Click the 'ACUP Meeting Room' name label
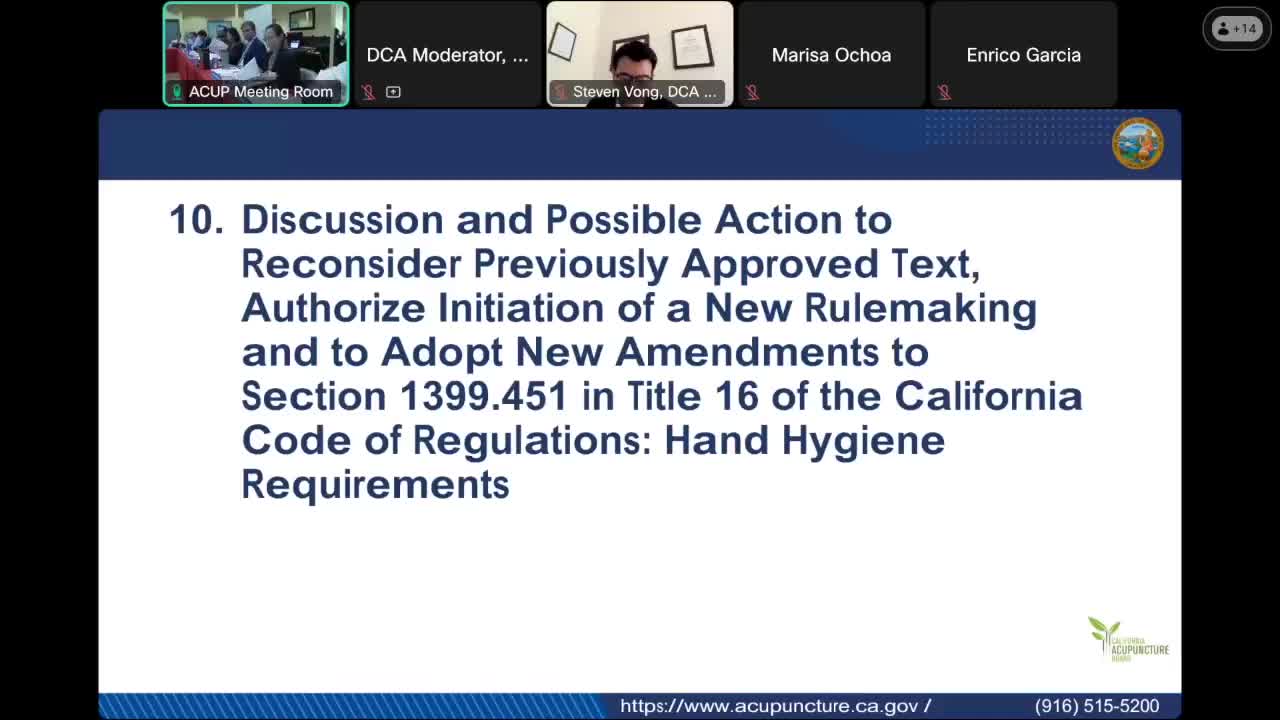Image resolution: width=1280 pixels, height=720 pixels. point(261,92)
